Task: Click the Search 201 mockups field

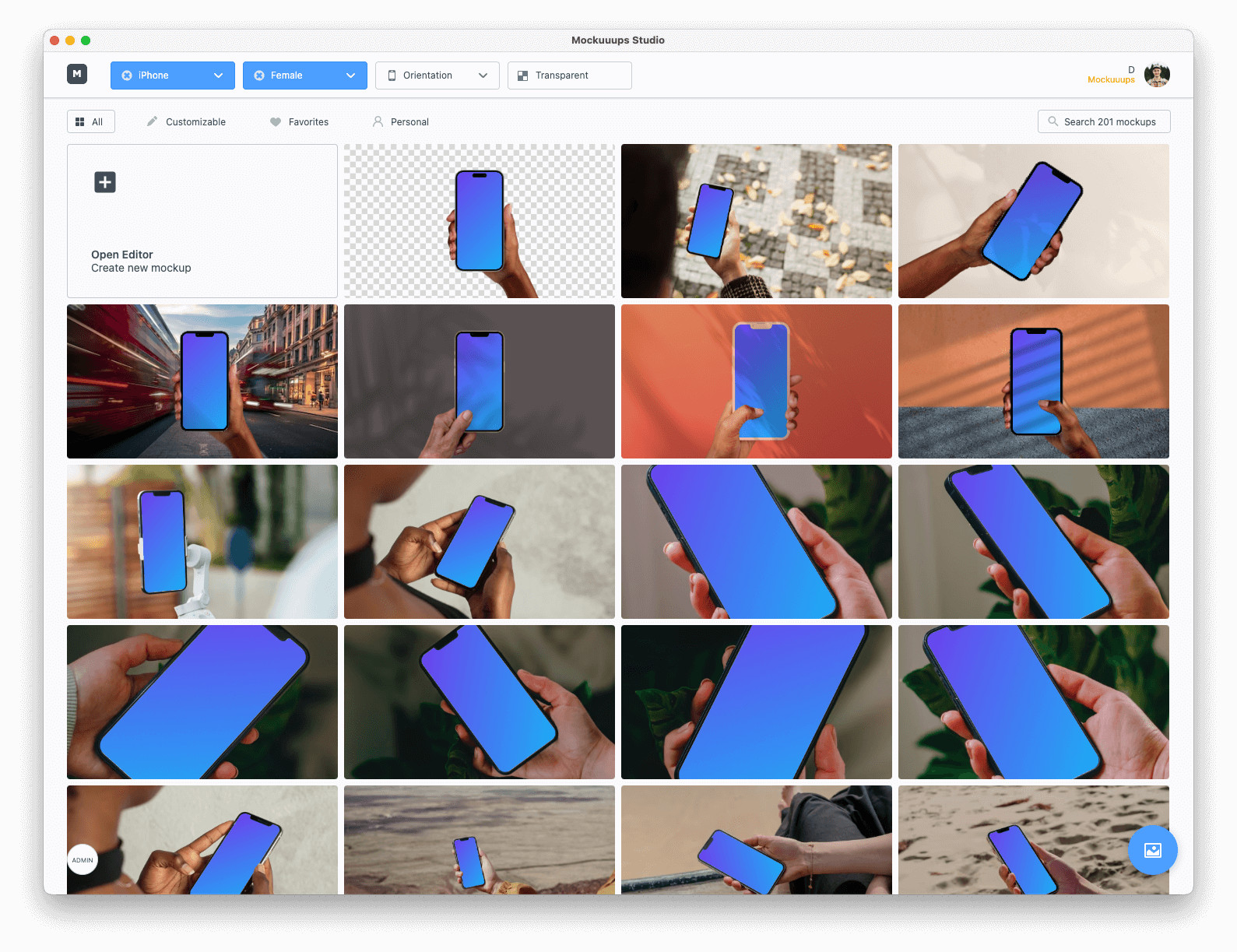Action: coord(1104,121)
